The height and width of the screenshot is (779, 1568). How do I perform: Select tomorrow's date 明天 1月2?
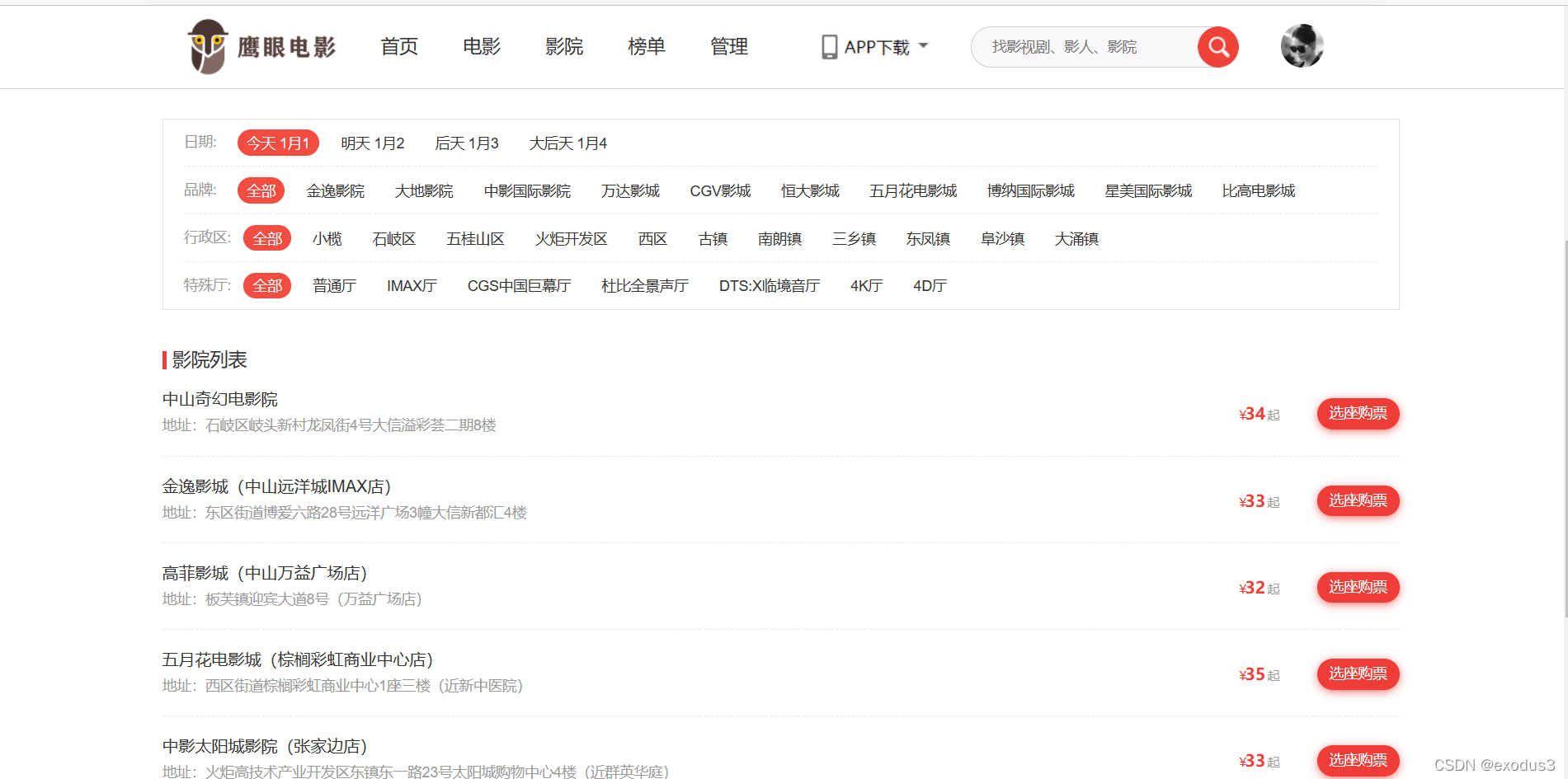pos(374,143)
